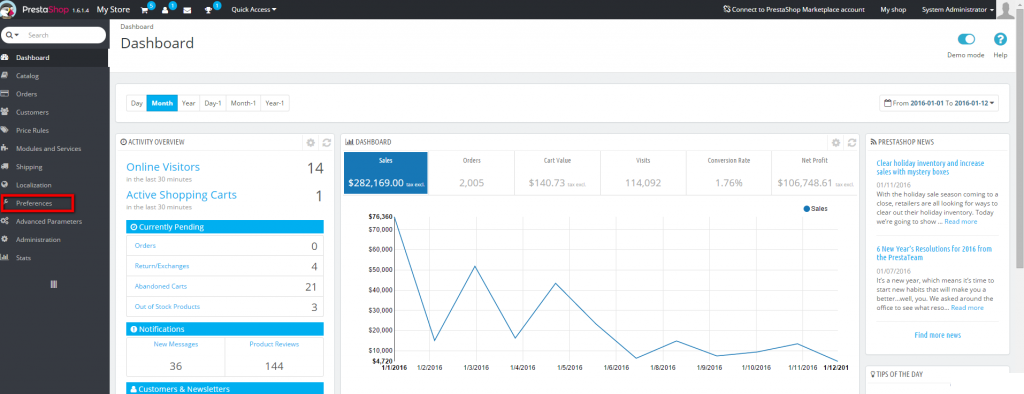Click the Price Rules tag icon
This screenshot has width=1024, height=394.
click(x=5, y=130)
